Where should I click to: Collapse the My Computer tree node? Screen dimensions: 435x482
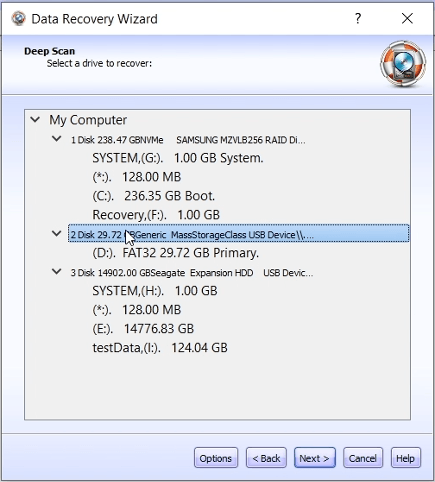35,119
